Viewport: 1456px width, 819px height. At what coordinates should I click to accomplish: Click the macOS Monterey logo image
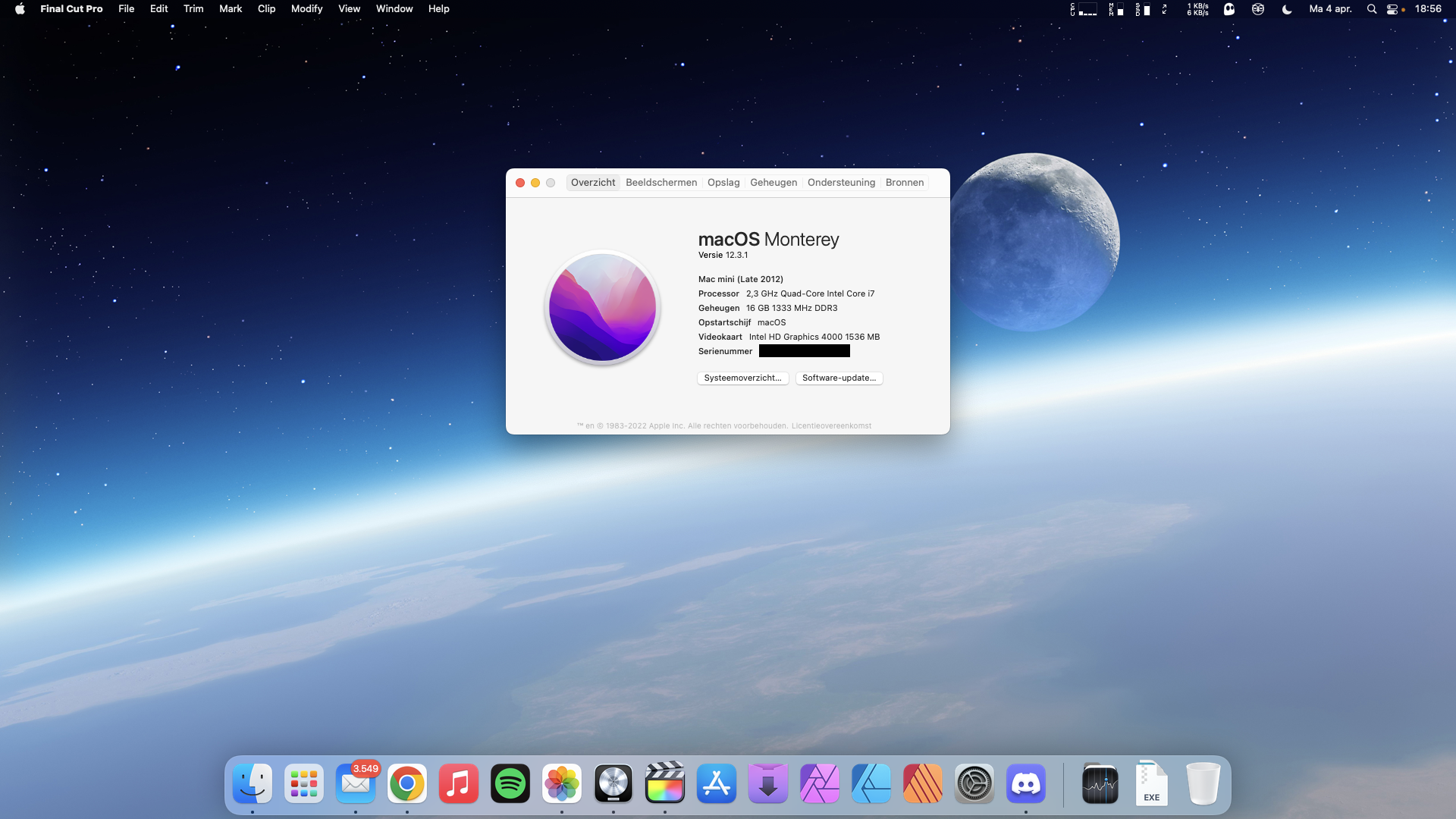coord(603,307)
